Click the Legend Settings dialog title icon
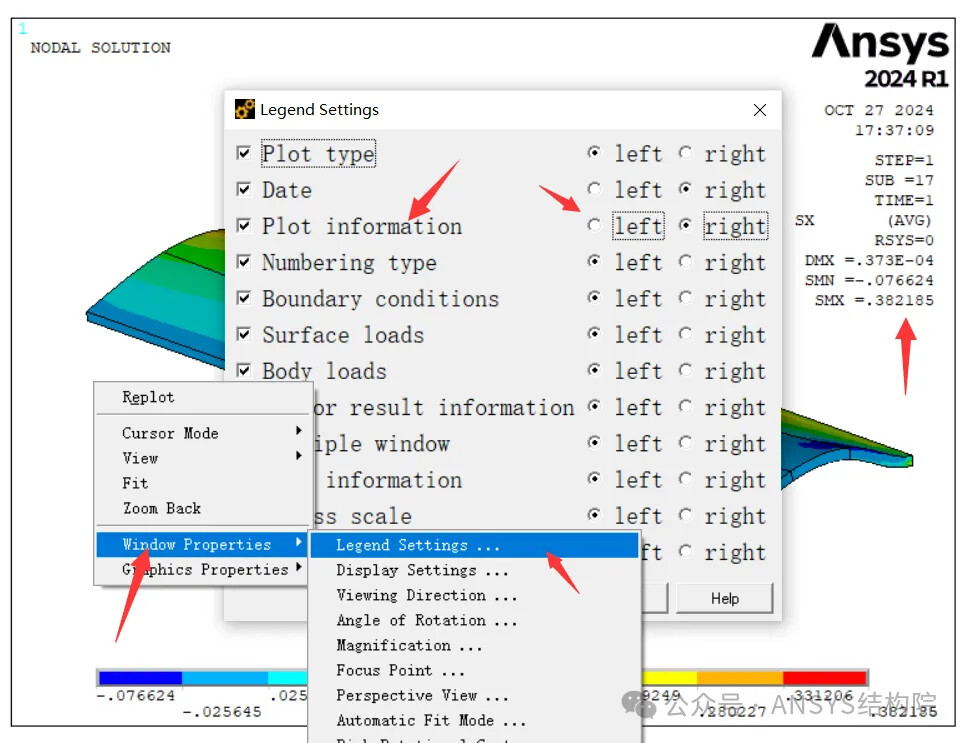The width and height of the screenshot is (967, 743). click(244, 110)
